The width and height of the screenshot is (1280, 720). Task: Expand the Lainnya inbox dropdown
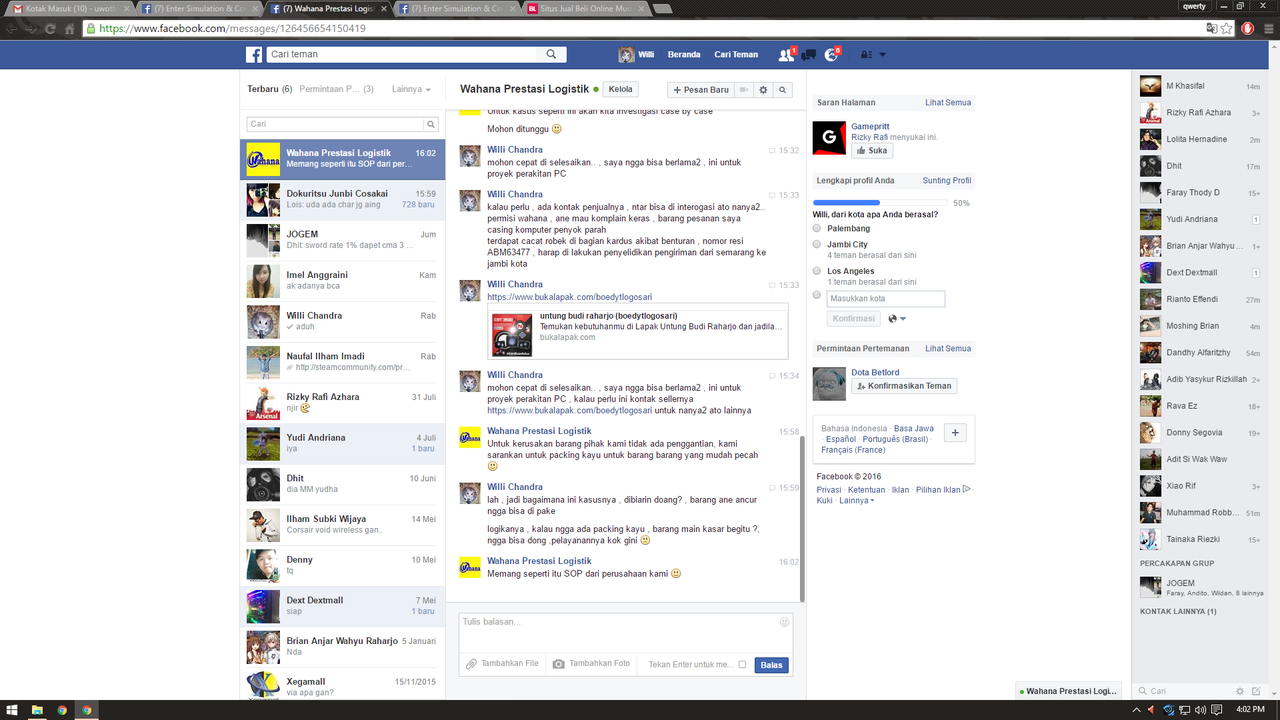click(x=411, y=89)
